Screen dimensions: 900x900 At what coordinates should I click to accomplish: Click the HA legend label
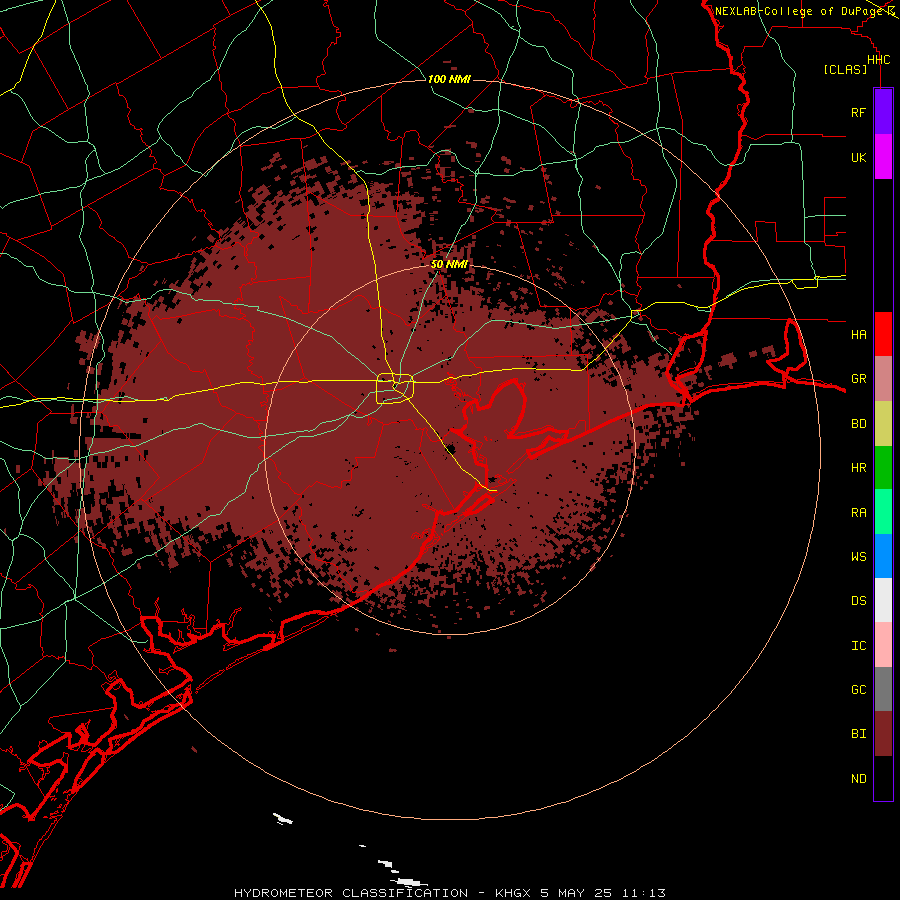(858, 334)
